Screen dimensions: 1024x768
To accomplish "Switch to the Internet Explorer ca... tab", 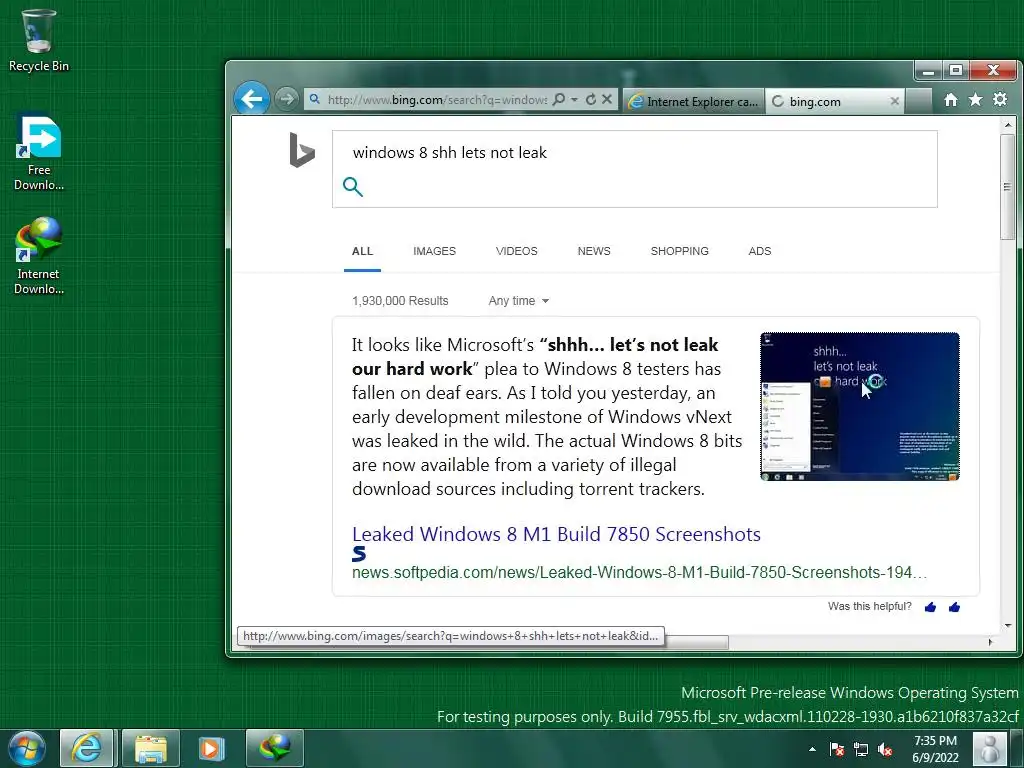I will (x=694, y=101).
